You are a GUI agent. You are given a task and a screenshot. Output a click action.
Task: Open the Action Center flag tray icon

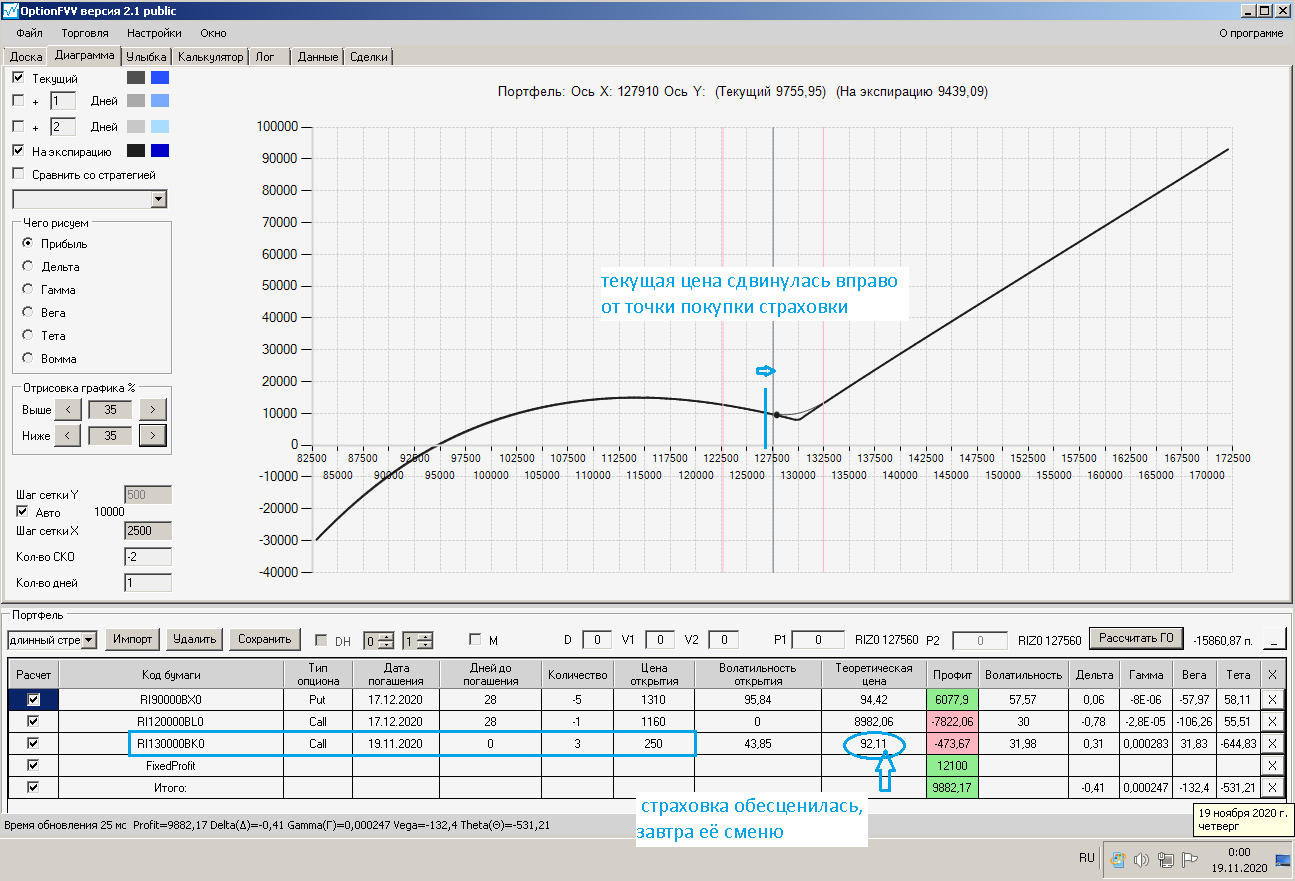1190,858
